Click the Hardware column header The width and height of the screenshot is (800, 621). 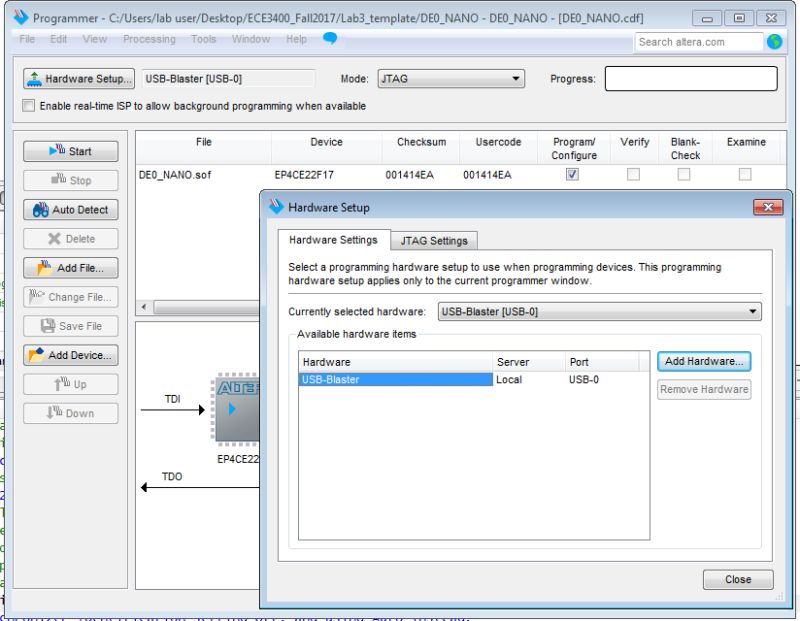[395, 362]
